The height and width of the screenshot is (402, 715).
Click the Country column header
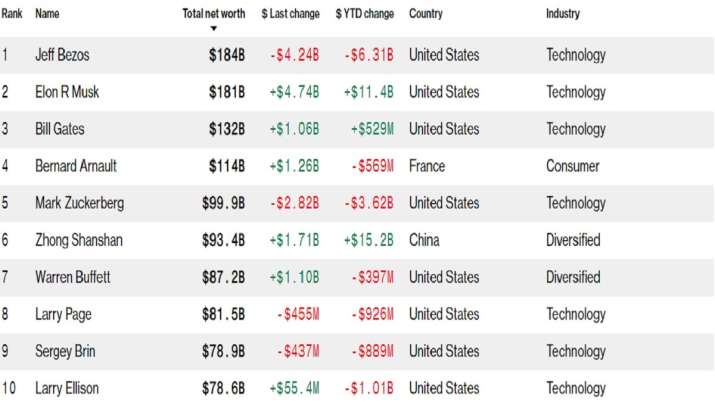(x=425, y=14)
